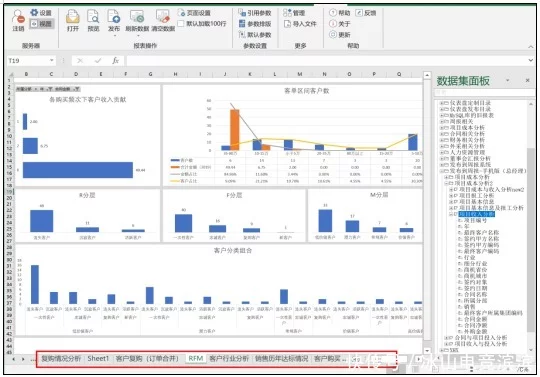
Task: Click the 清空数据 clear data icon
Action: (x=163, y=21)
